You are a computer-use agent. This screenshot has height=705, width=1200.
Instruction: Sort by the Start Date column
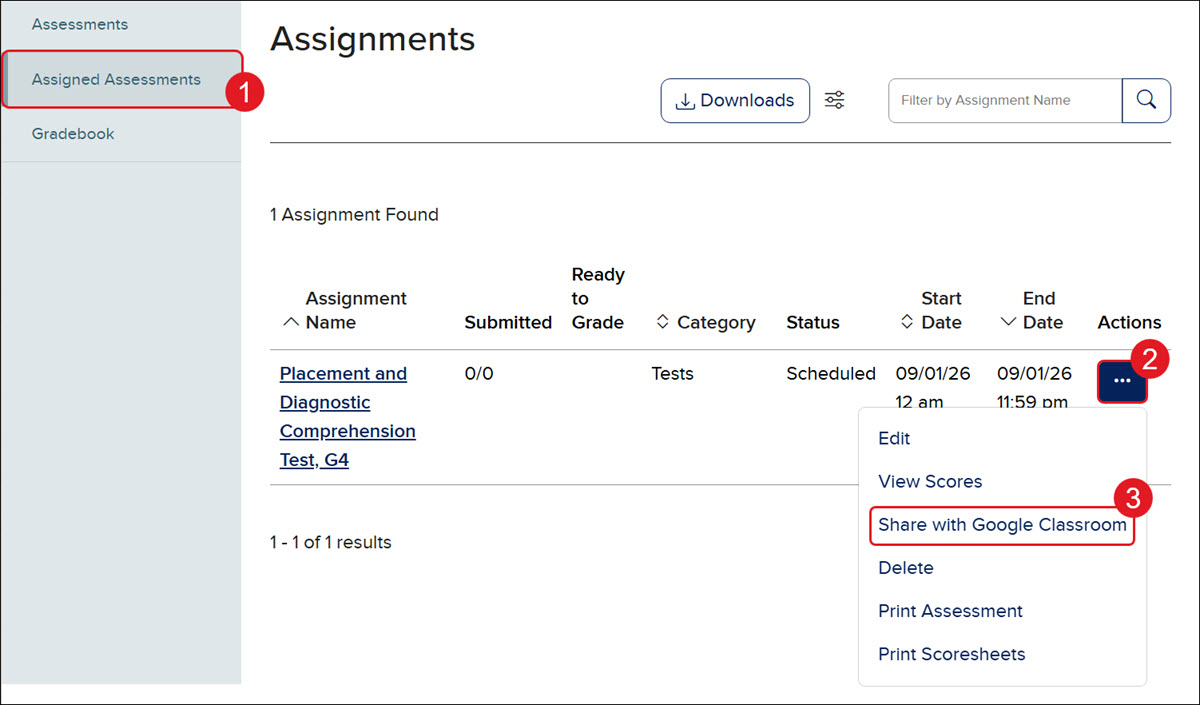click(931, 310)
